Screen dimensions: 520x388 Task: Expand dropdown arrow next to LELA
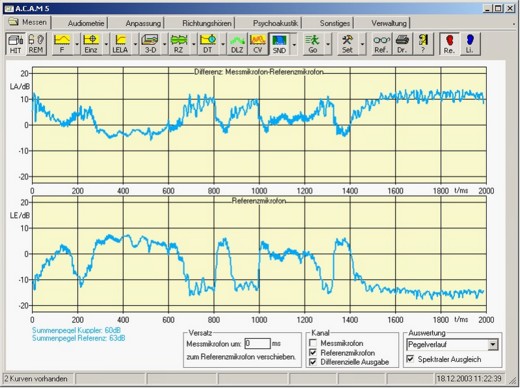point(135,44)
